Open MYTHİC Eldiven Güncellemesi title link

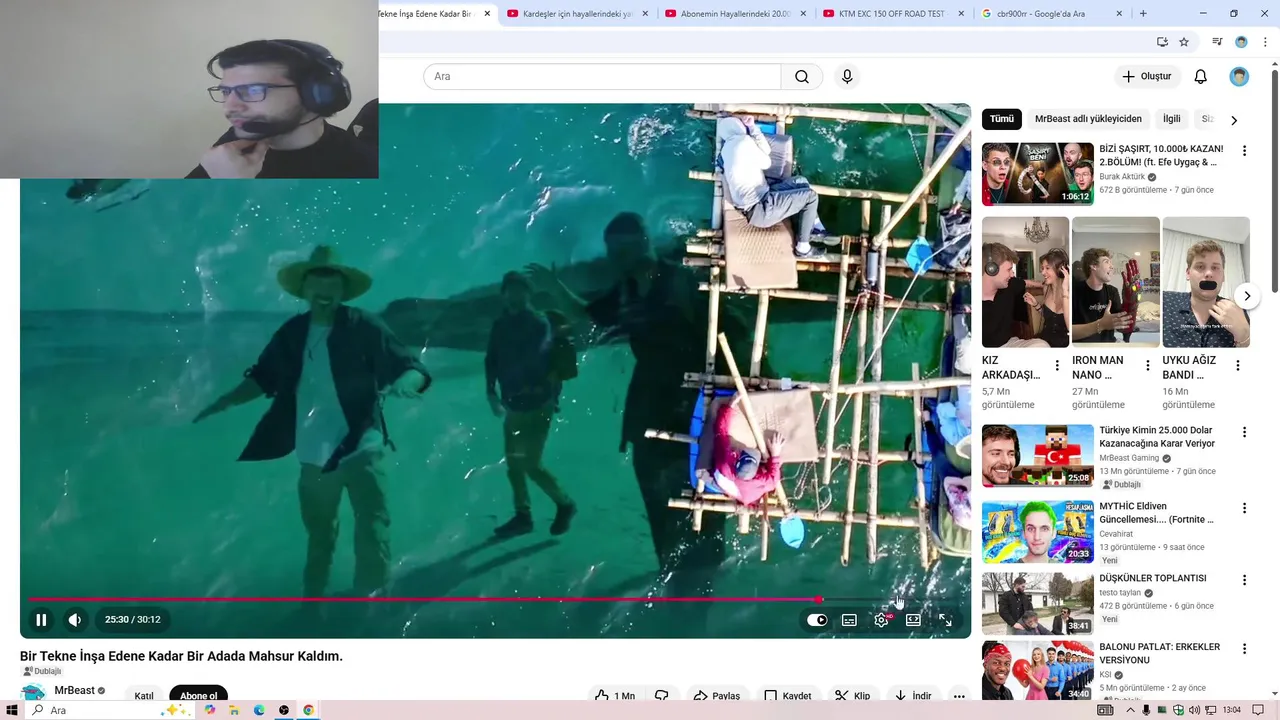tap(1156, 513)
